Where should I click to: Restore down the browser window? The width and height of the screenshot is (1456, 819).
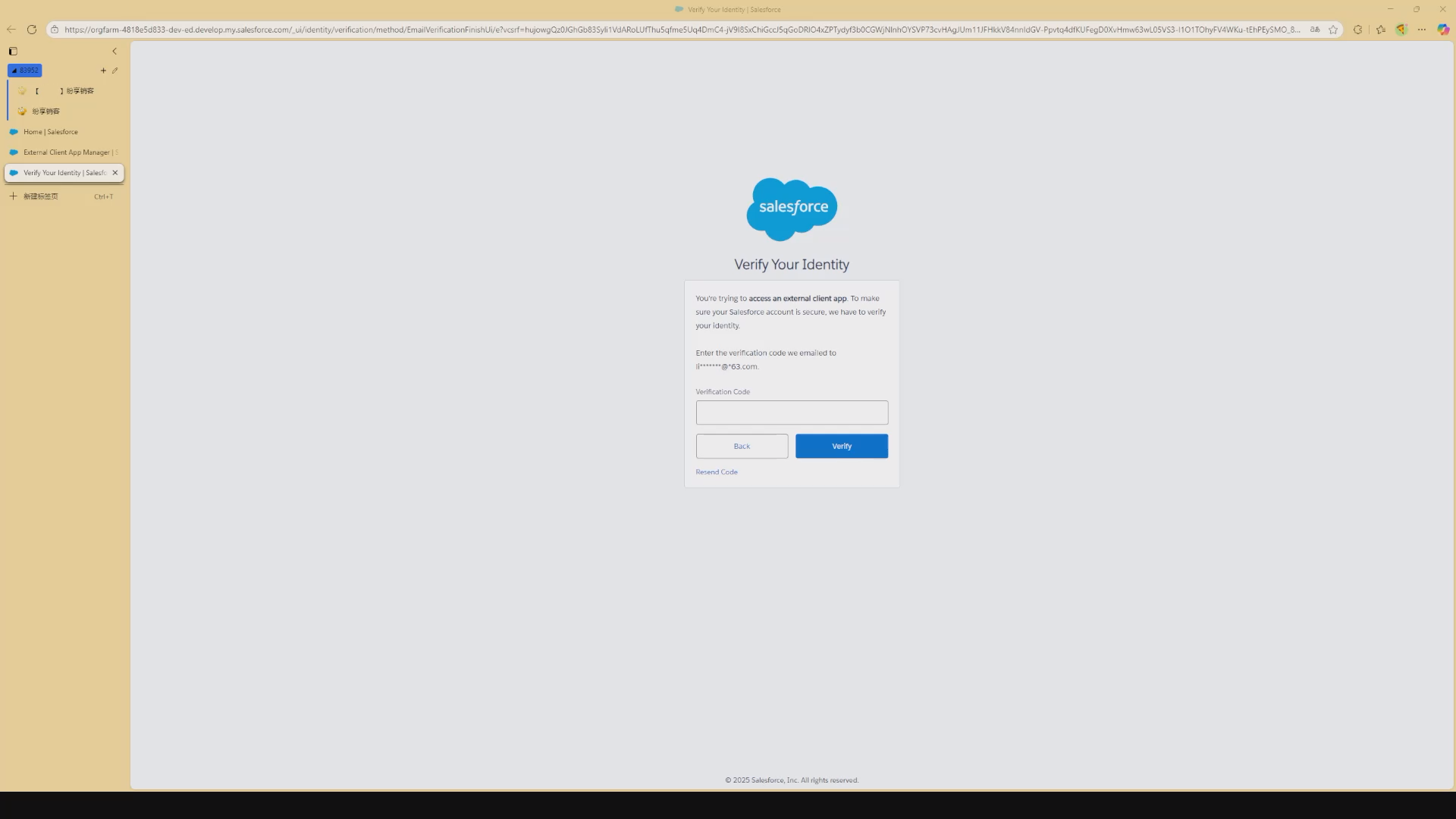pos(1416,9)
